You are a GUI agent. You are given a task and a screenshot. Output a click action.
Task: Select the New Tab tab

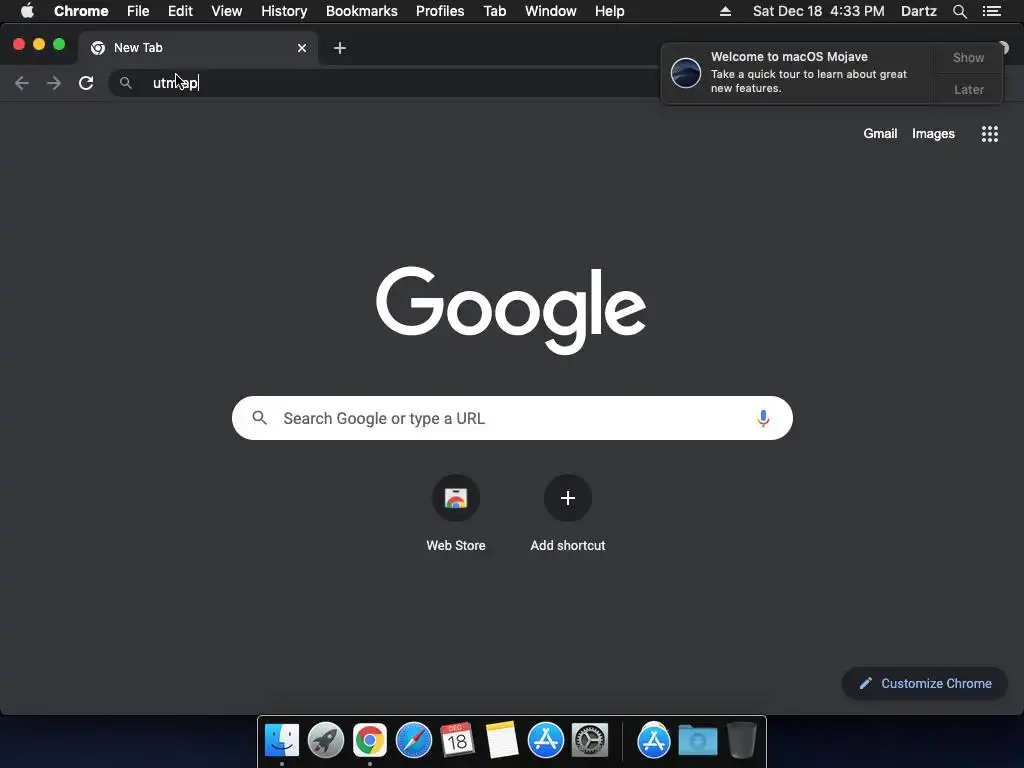(198, 48)
